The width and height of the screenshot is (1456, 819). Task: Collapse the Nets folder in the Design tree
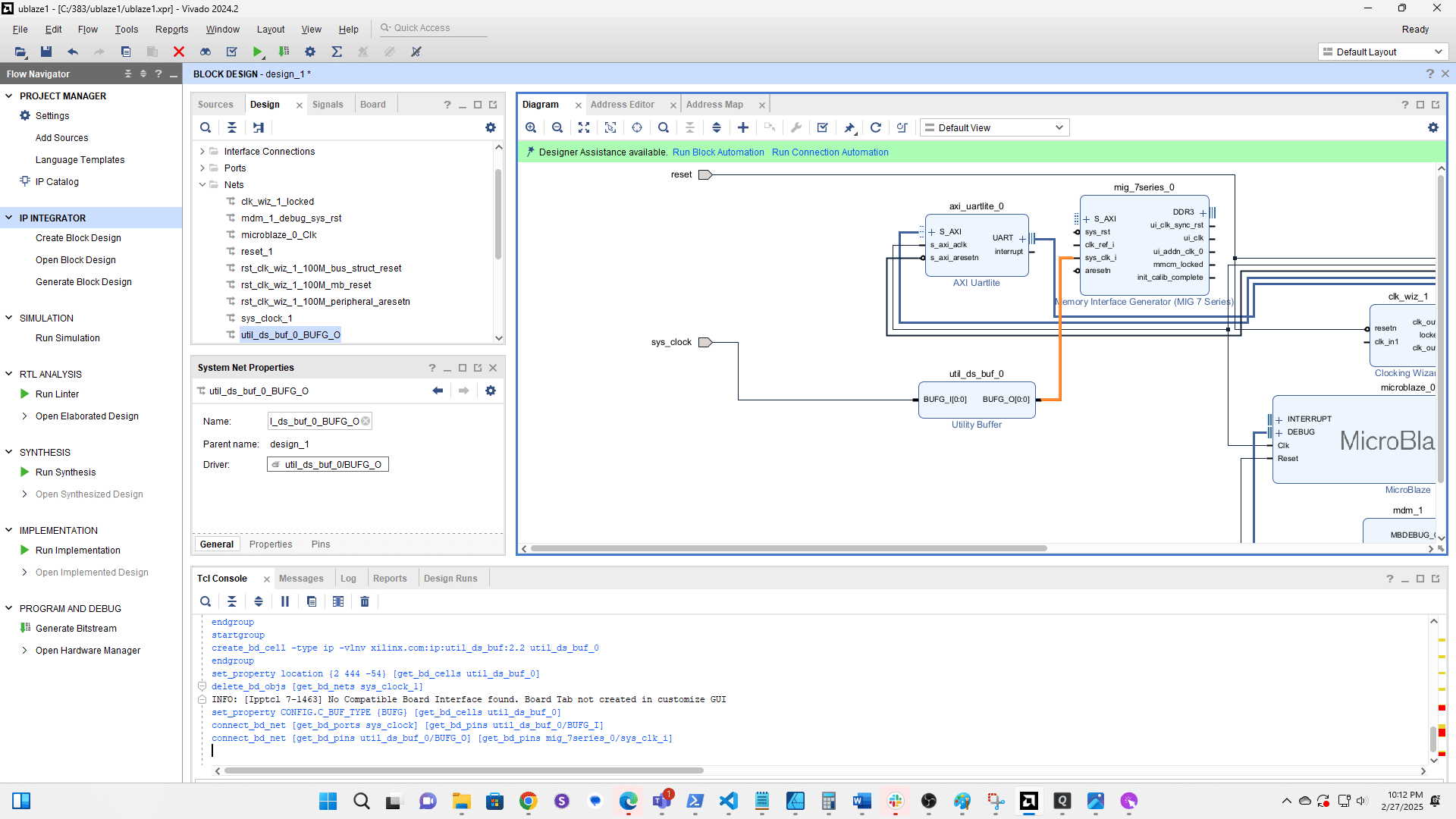(x=202, y=184)
